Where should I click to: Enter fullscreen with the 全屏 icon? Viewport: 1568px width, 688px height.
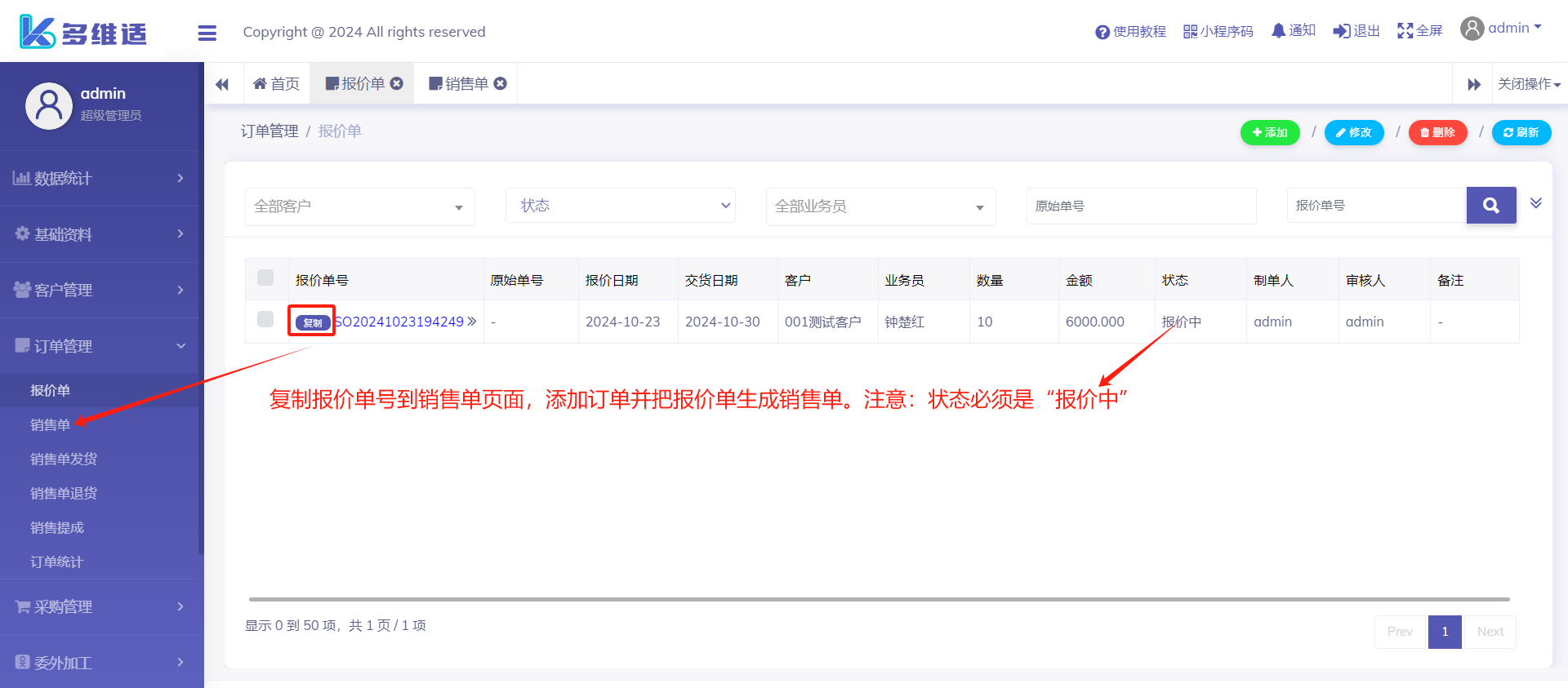coord(1405,31)
